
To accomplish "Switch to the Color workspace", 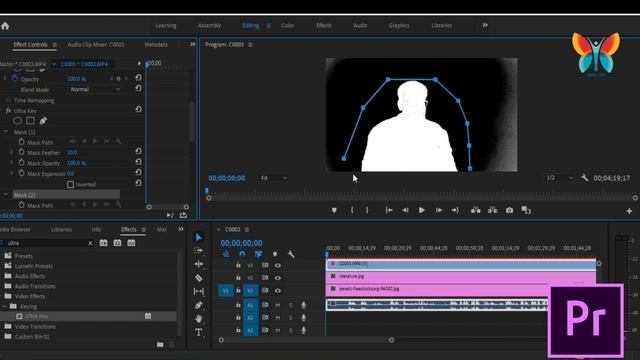I will point(287,26).
